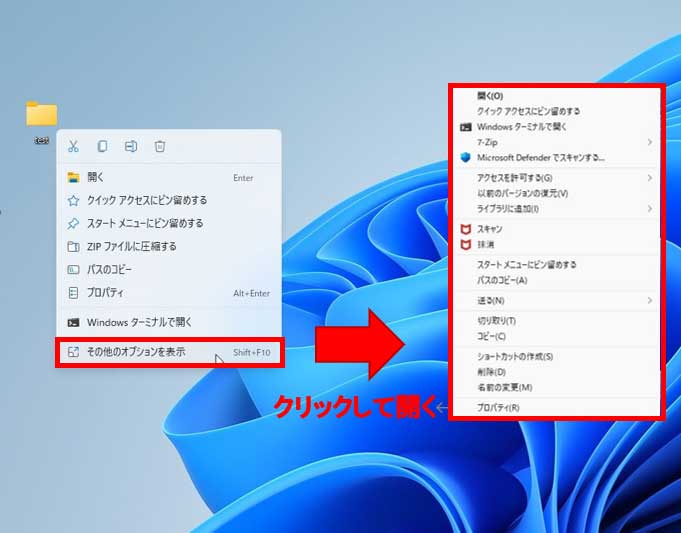The width and height of the screenshot is (681, 533).
Task: Expand the 7-Zip submenu arrow
Action: (649, 143)
